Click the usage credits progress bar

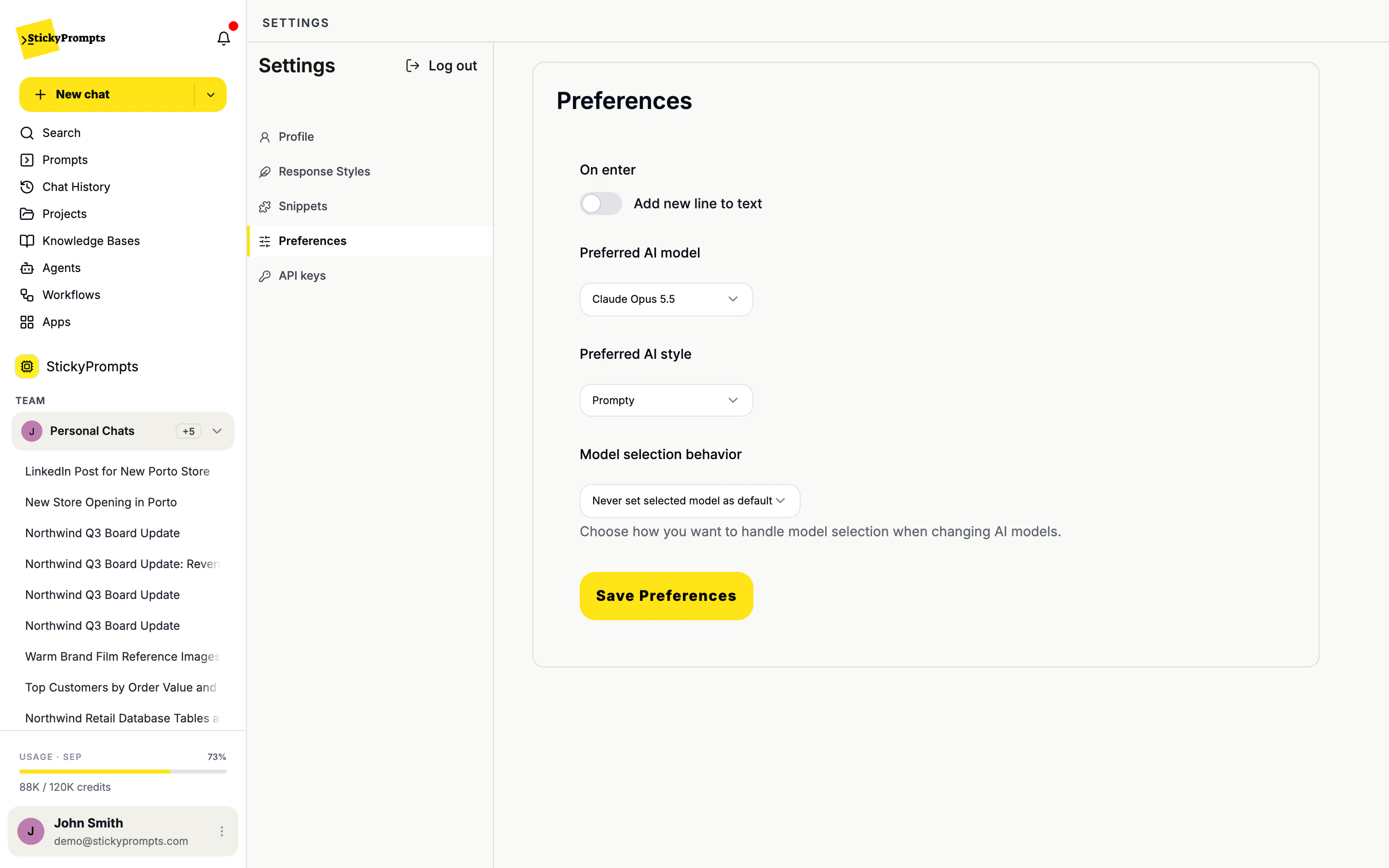click(123, 772)
